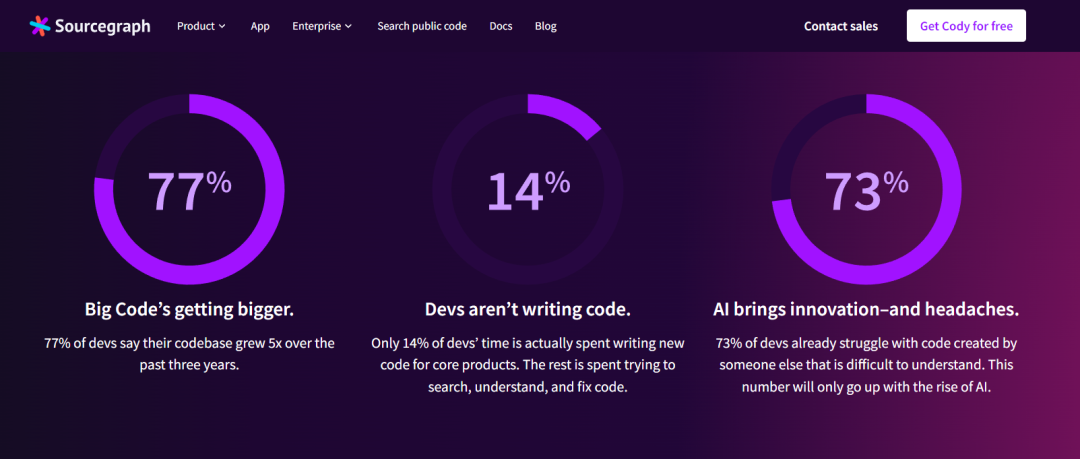Click the chevron next to Product

point(222,27)
